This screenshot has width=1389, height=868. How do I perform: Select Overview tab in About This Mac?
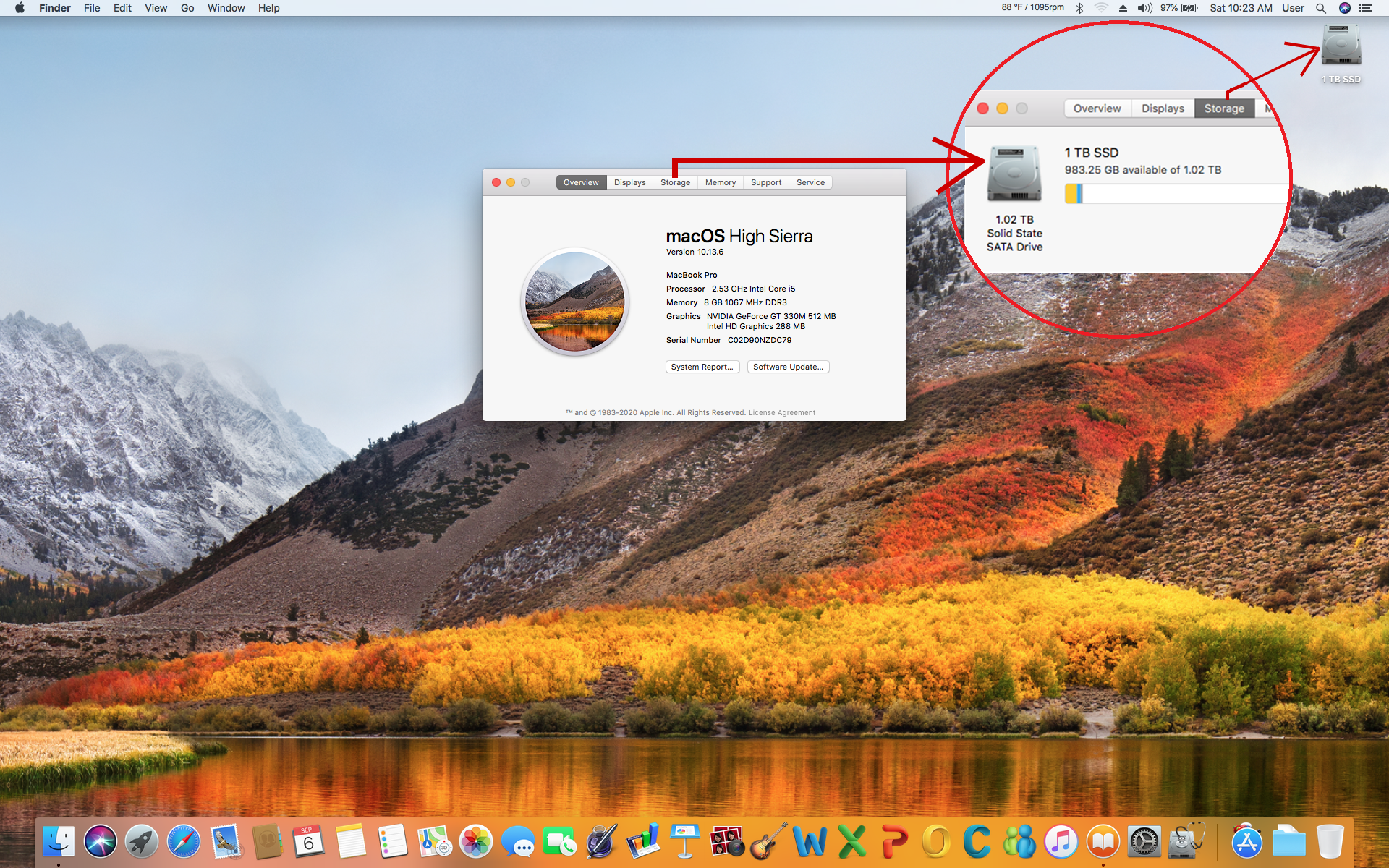pyautogui.click(x=581, y=182)
